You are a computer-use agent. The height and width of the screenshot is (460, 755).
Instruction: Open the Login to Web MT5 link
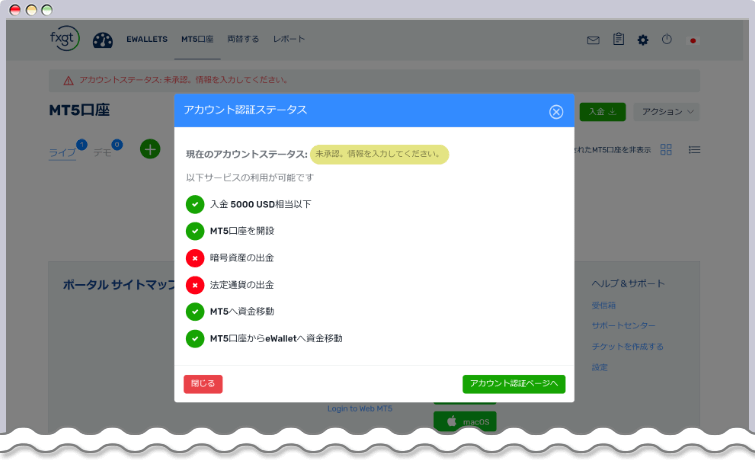coord(360,409)
